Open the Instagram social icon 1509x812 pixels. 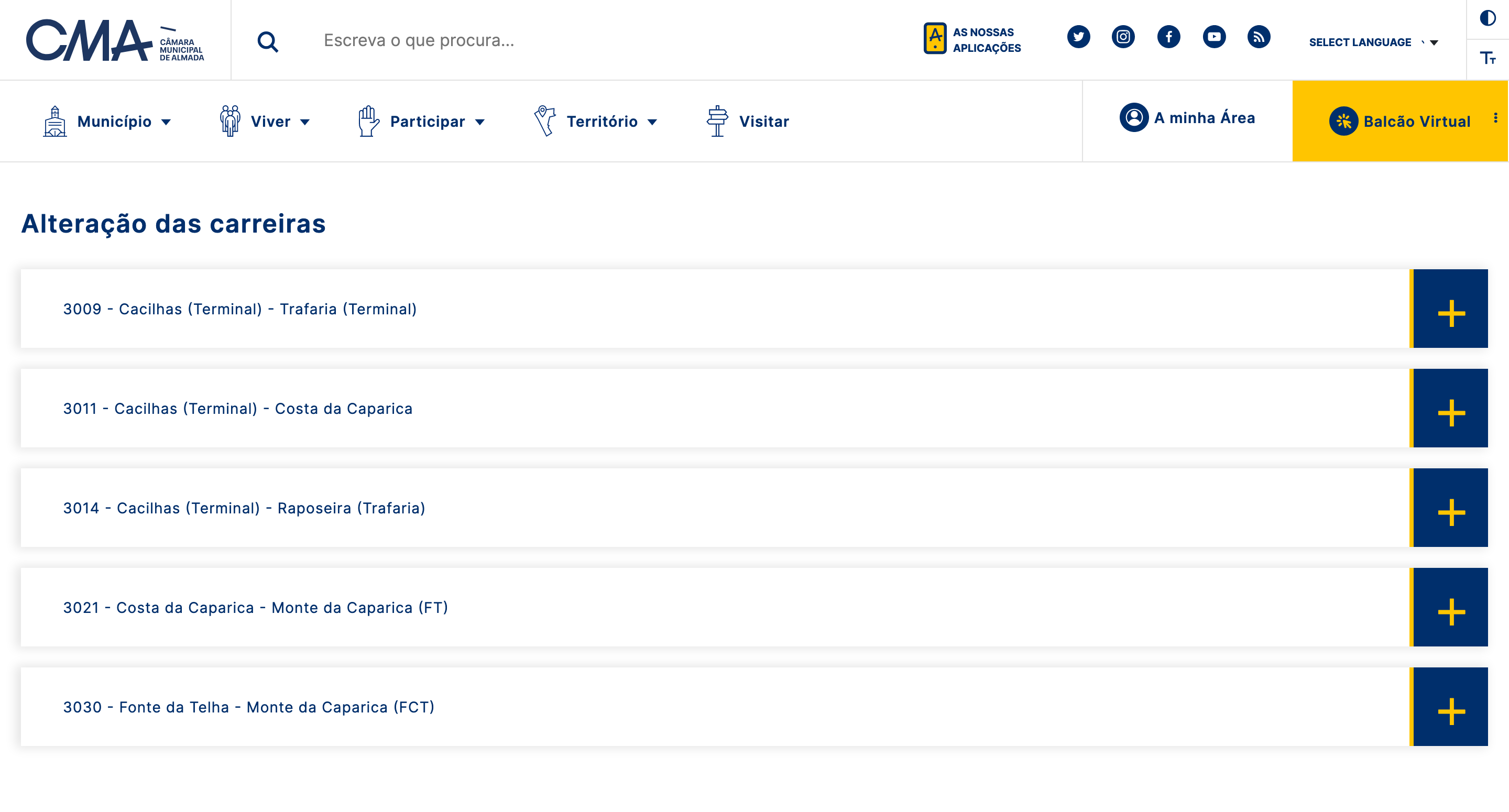point(1123,37)
